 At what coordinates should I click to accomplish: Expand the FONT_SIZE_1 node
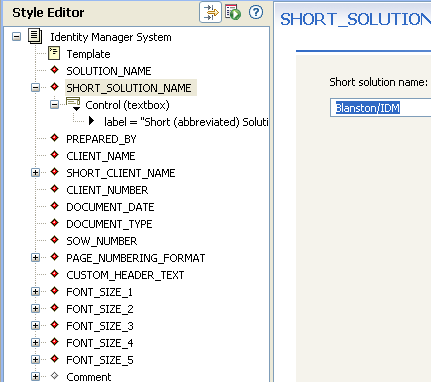tap(35, 291)
